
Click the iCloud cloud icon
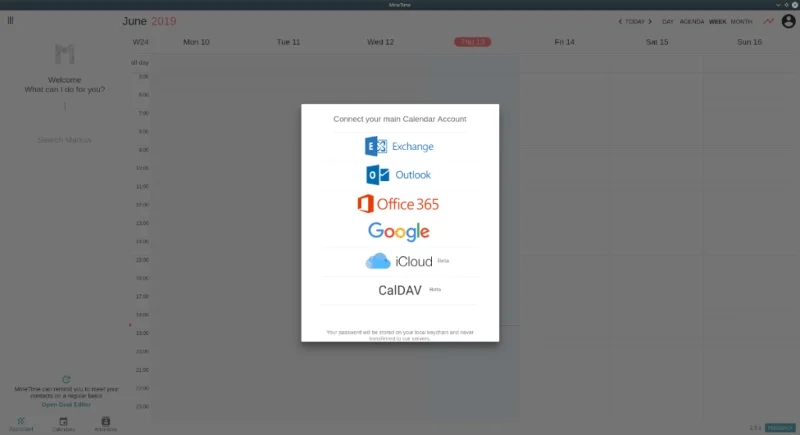click(378, 261)
